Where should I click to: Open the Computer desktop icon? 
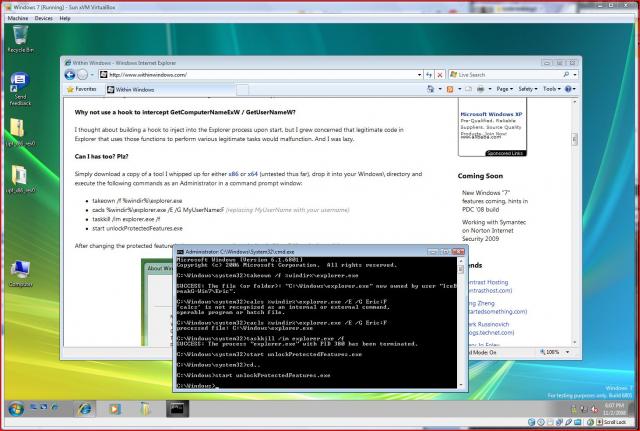(x=20, y=273)
